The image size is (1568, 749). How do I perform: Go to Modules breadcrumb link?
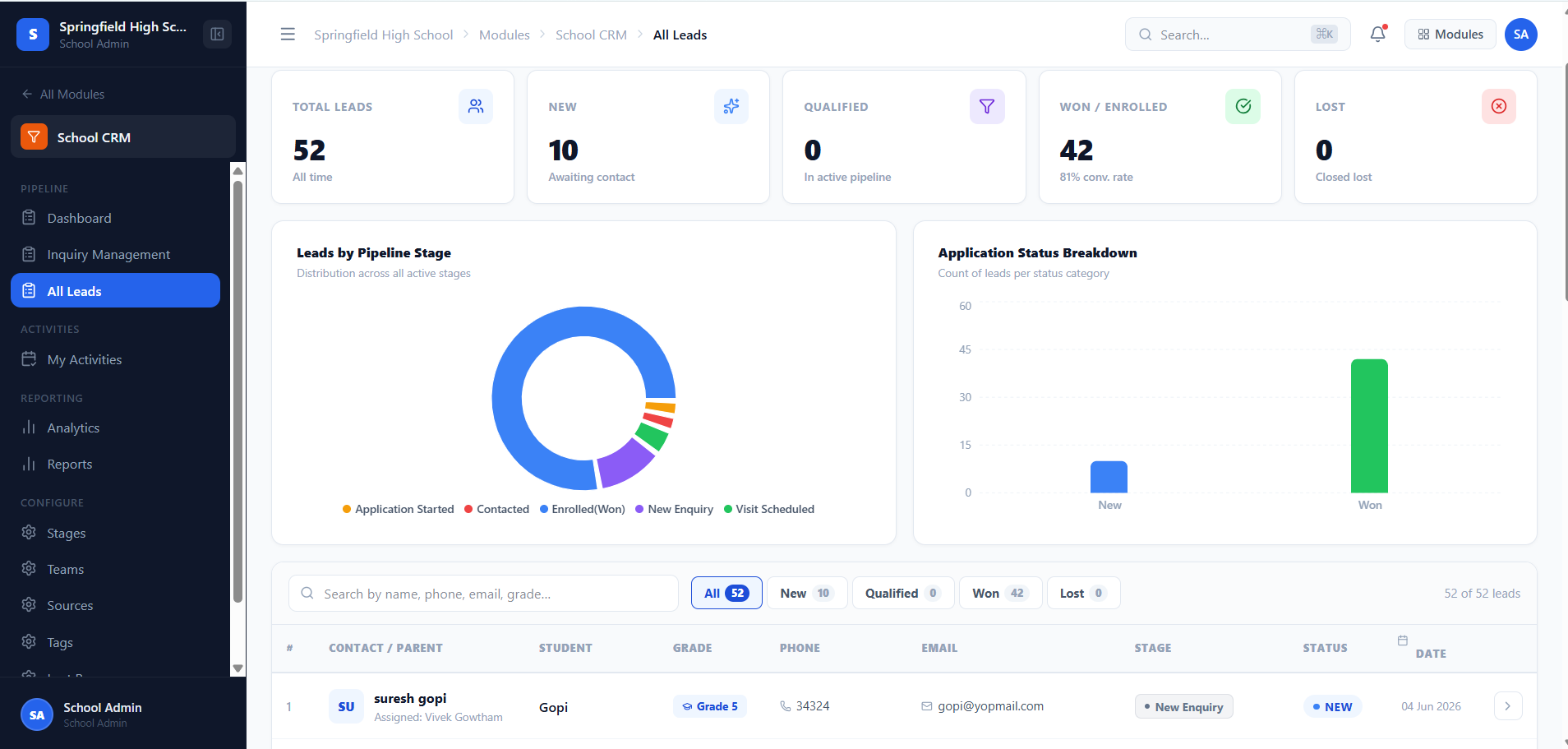(x=505, y=35)
